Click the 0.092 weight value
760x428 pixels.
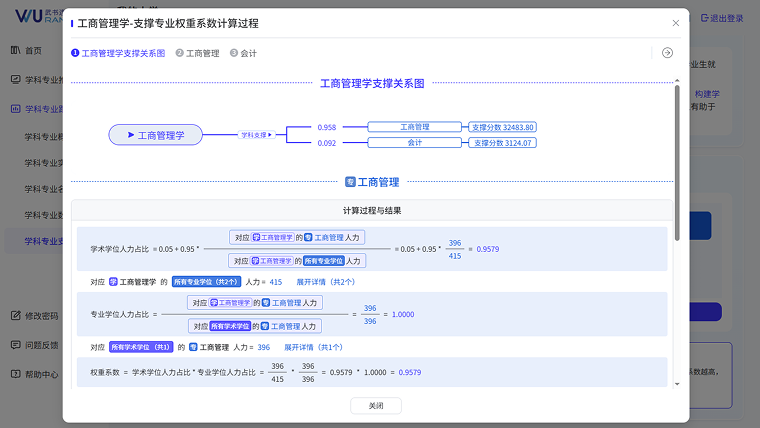(x=327, y=143)
